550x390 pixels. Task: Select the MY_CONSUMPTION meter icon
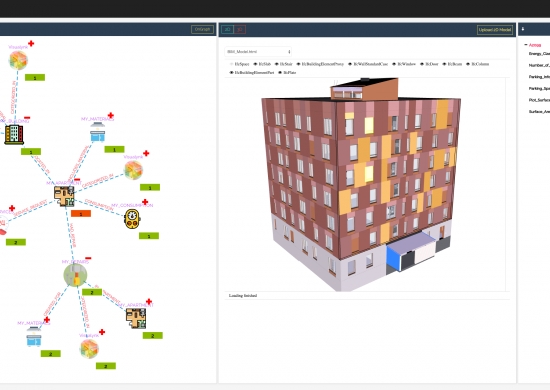[132, 219]
